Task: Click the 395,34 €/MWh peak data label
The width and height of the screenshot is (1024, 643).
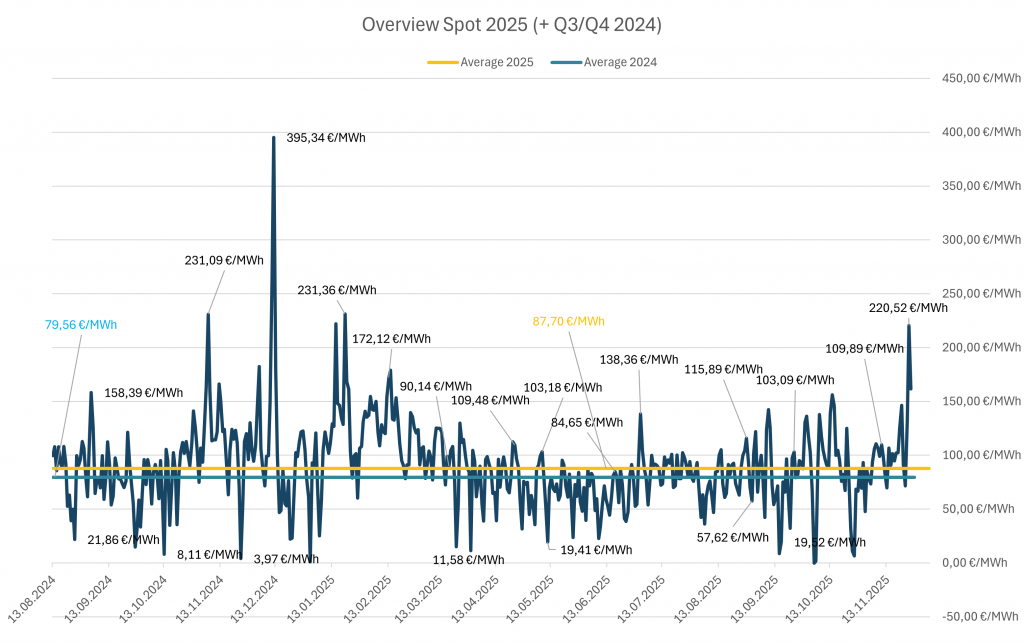Action: 325,137
